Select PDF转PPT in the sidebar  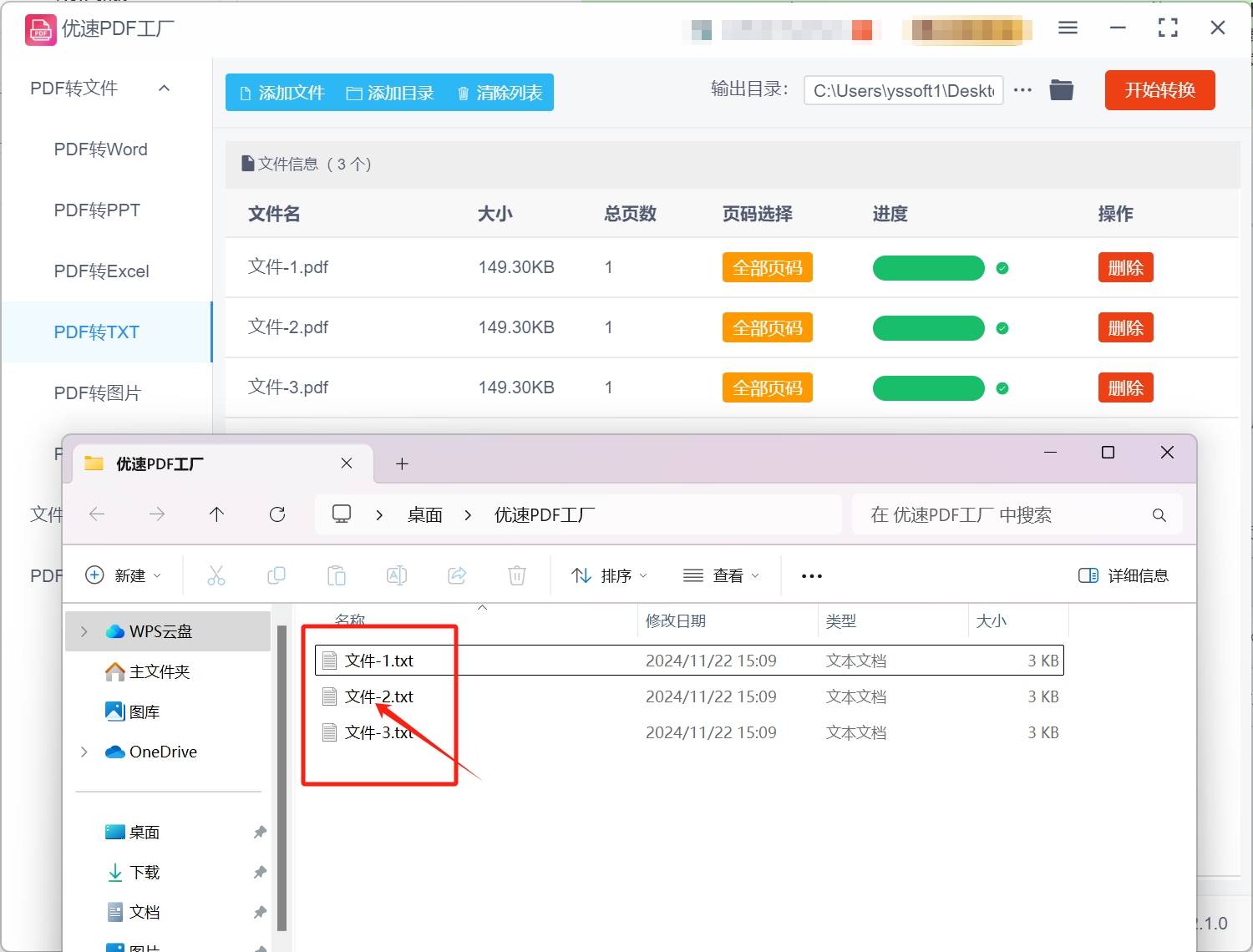point(97,210)
